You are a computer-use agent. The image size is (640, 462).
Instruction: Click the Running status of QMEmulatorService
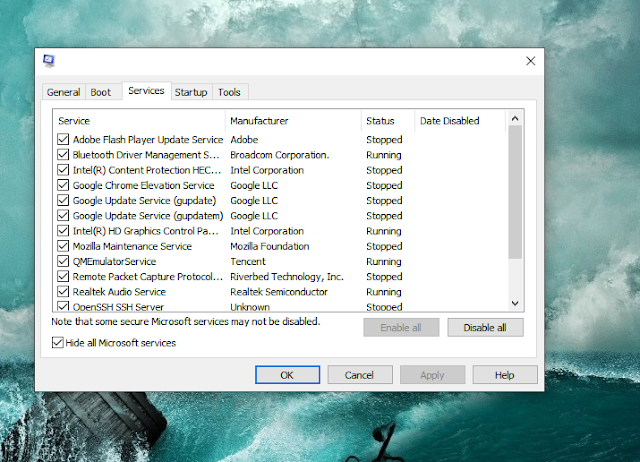(384, 261)
